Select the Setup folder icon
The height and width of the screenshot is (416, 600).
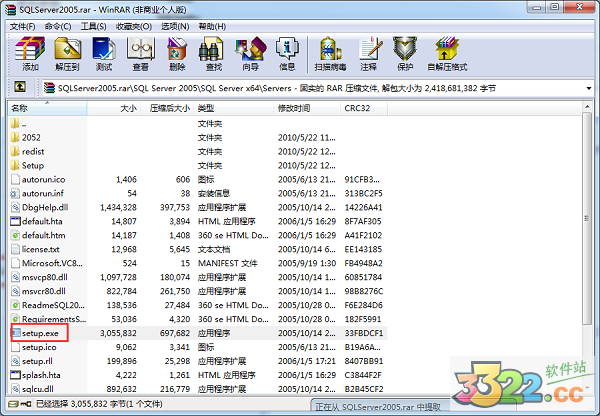pyautogui.click(x=15, y=165)
